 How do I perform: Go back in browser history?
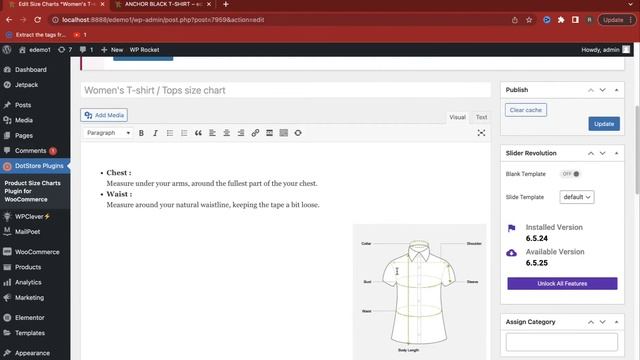tap(9, 20)
